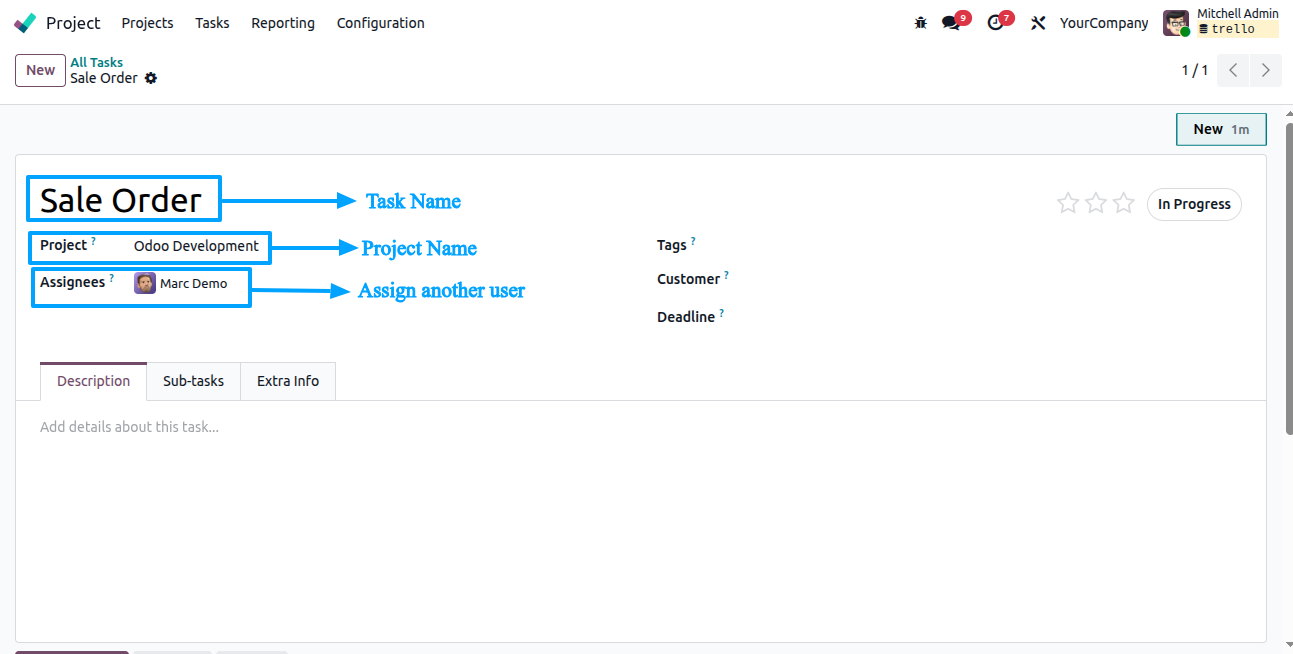
Task: Click Mitchell Admin's avatar picture
Action: click(x=1176, y=22)
